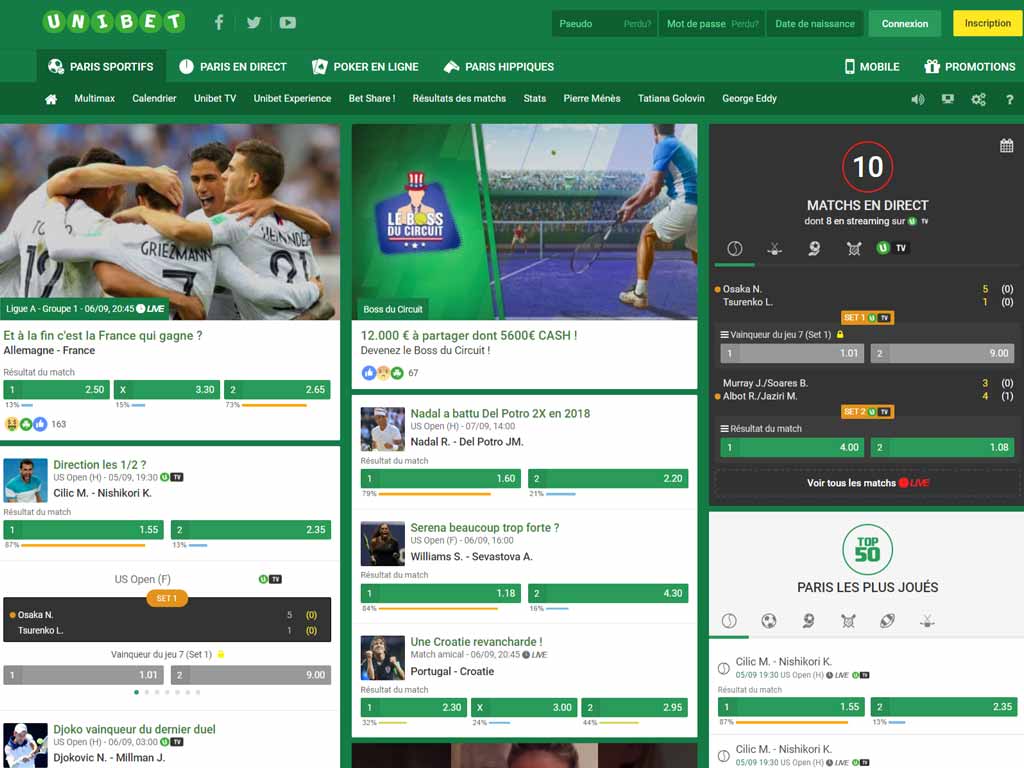Open Unibet TV menu item
The image size is (1024, 768).
click(x=215, y=99)
